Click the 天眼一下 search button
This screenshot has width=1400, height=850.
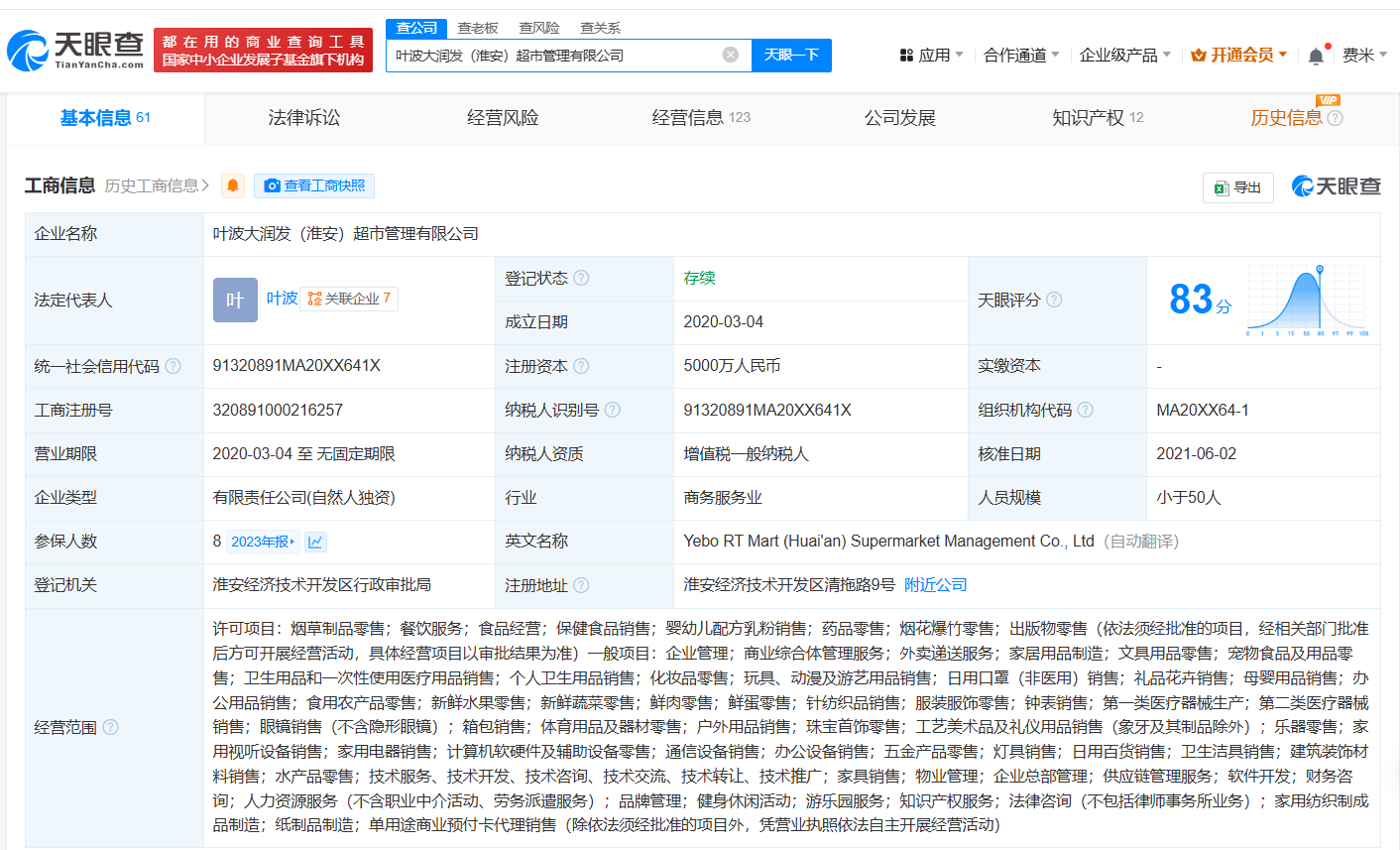point(791,55)
